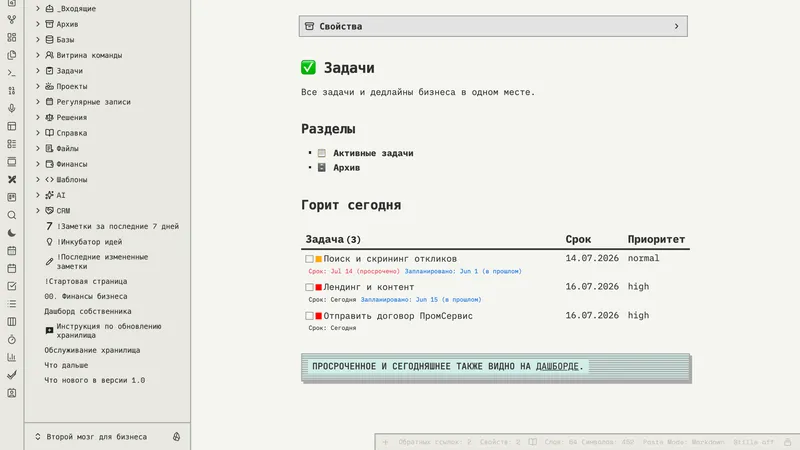Screen dimensions: 800x450
Task: Select the AI folder in sidebar
Action: pyautogui.click(x=61, y=195)
